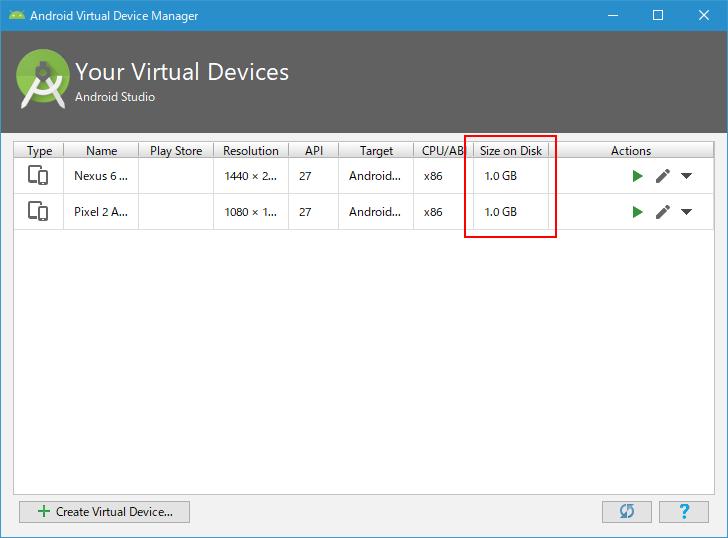Maximize the Android Virtual Device Manager window
Screen dimensions: 728x538
pyautogui.click(x=658, y=15)
